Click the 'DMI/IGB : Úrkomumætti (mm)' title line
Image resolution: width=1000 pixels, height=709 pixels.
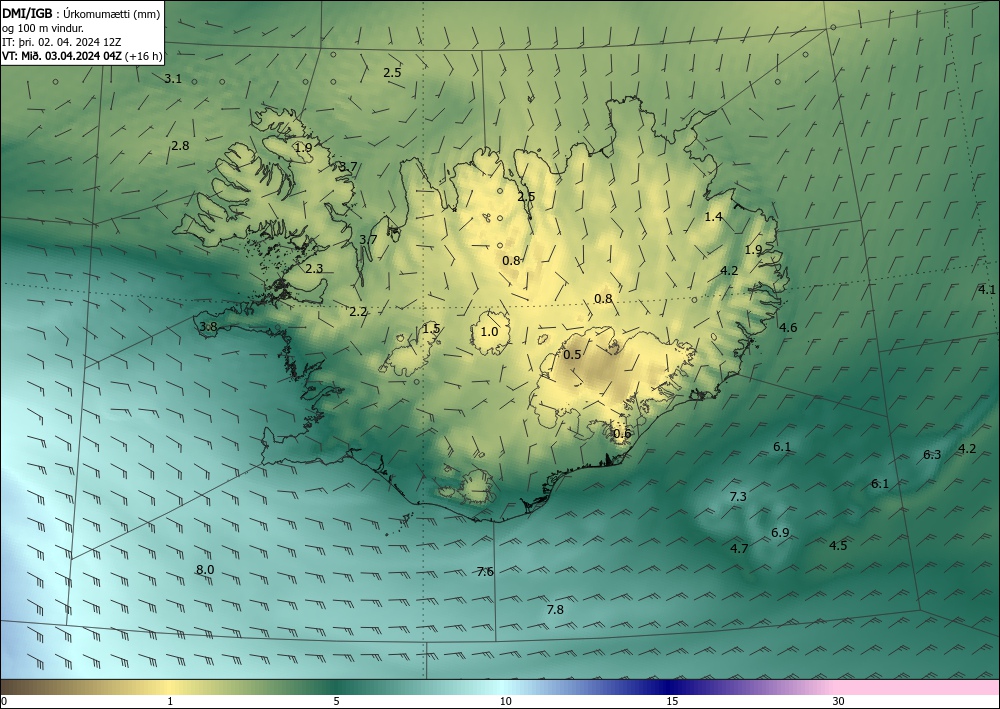pyautogui.click(x=81, y=14)
